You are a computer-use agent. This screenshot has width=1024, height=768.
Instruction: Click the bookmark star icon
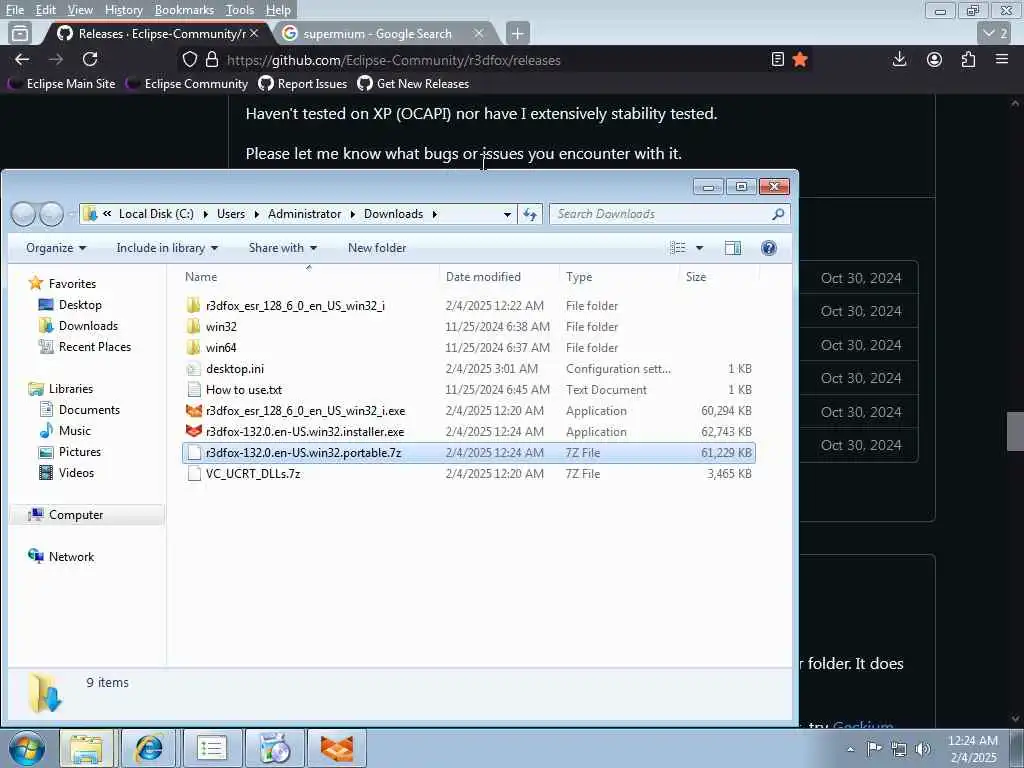pos(800,60)
